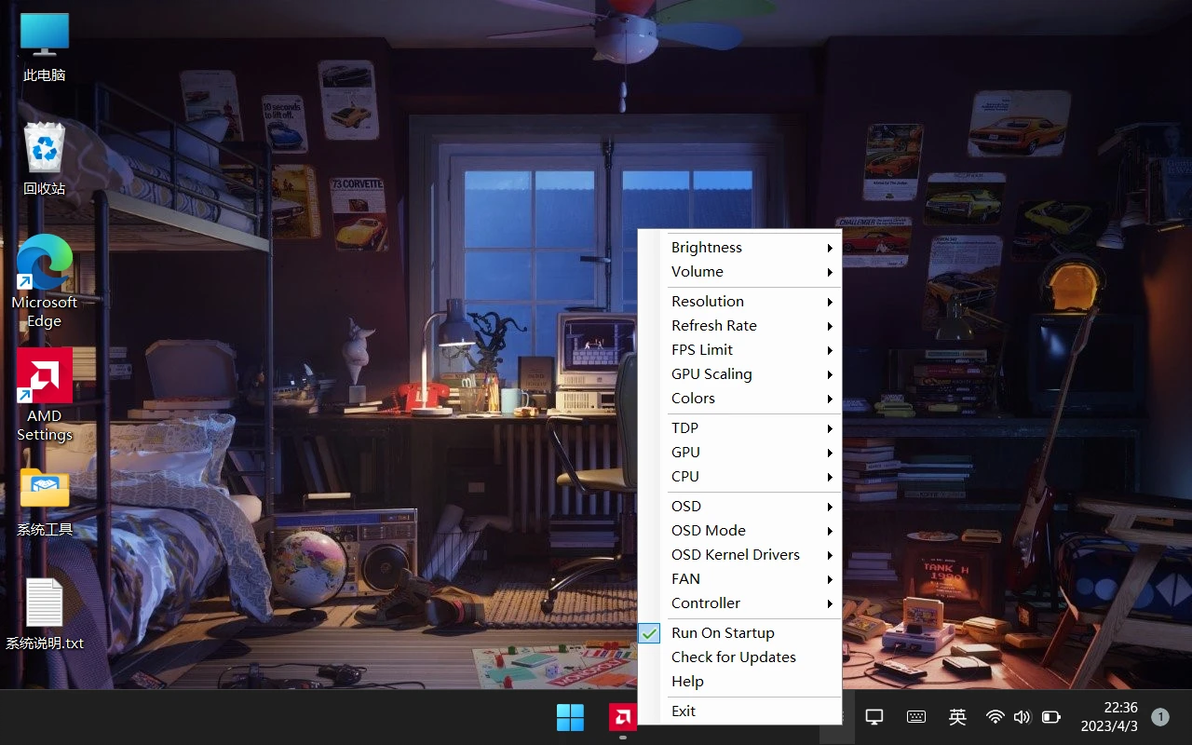Viewport: 1192px width, 745px height.
Task: Open the Wi-Fi network tray icon
Action: [x=994, y=717]
